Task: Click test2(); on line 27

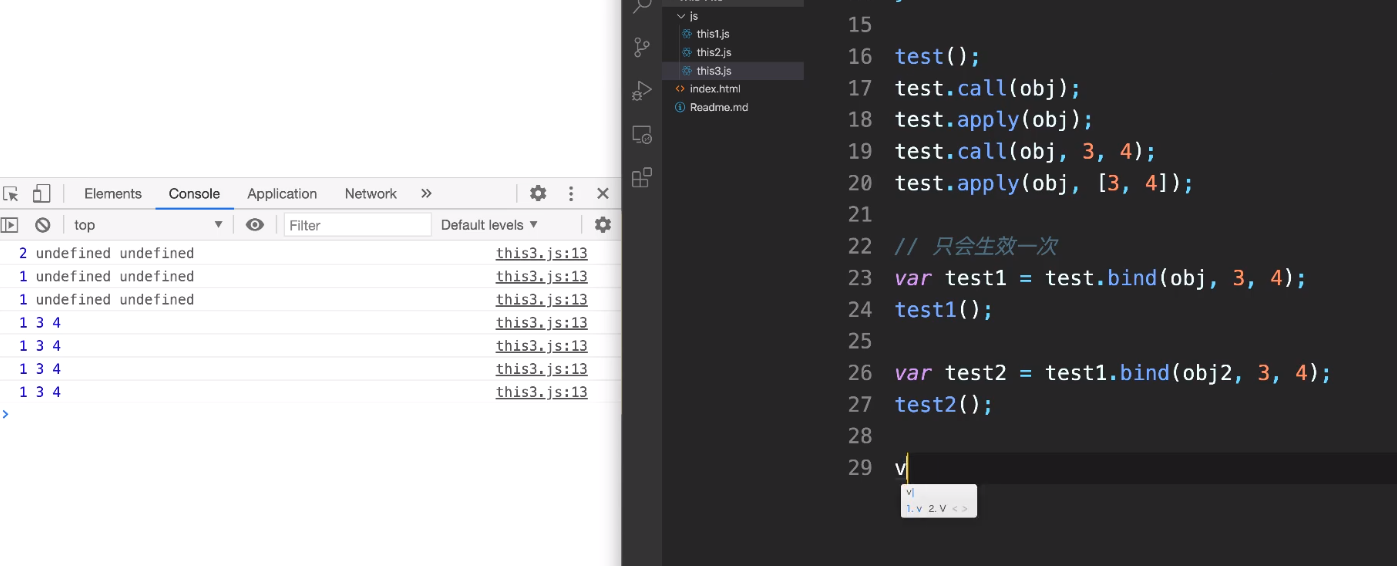Action: click(x=944, y=405)
